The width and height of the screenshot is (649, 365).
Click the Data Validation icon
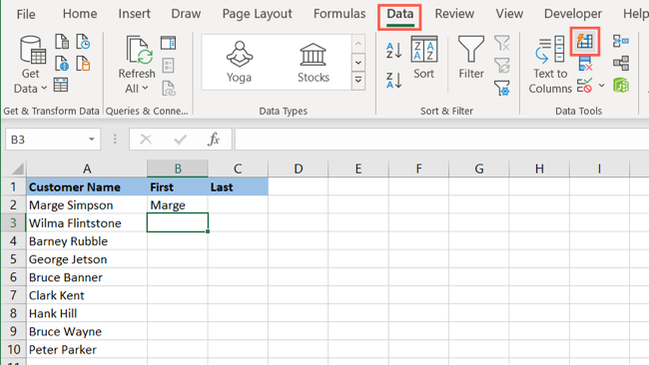(x=585, y=86)
